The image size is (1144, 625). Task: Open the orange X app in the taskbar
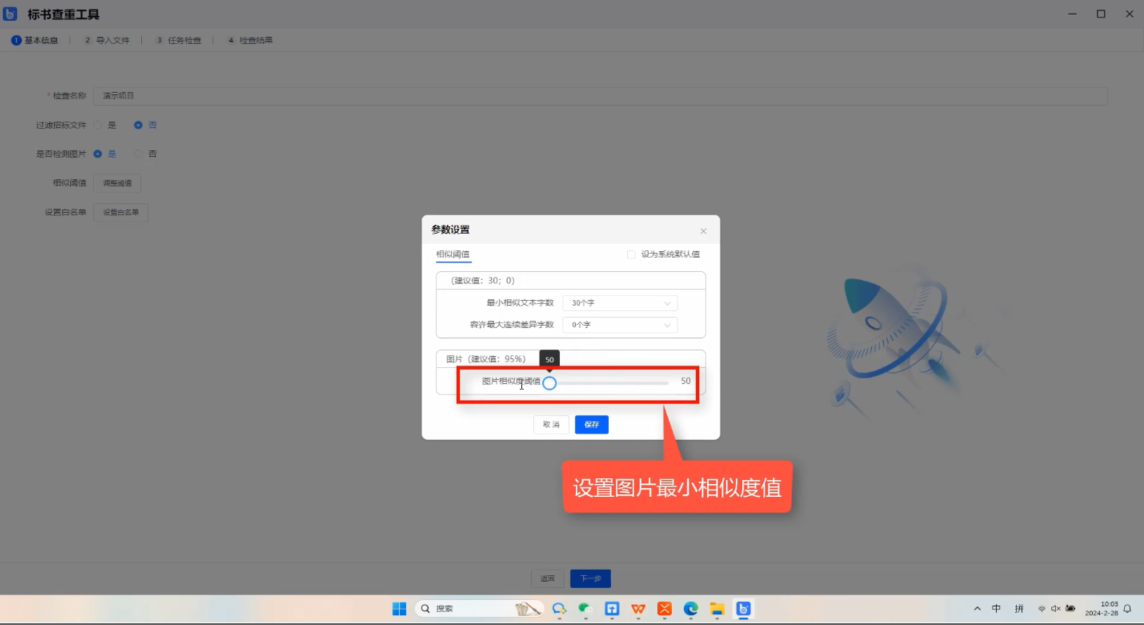(x=665, y=609)
